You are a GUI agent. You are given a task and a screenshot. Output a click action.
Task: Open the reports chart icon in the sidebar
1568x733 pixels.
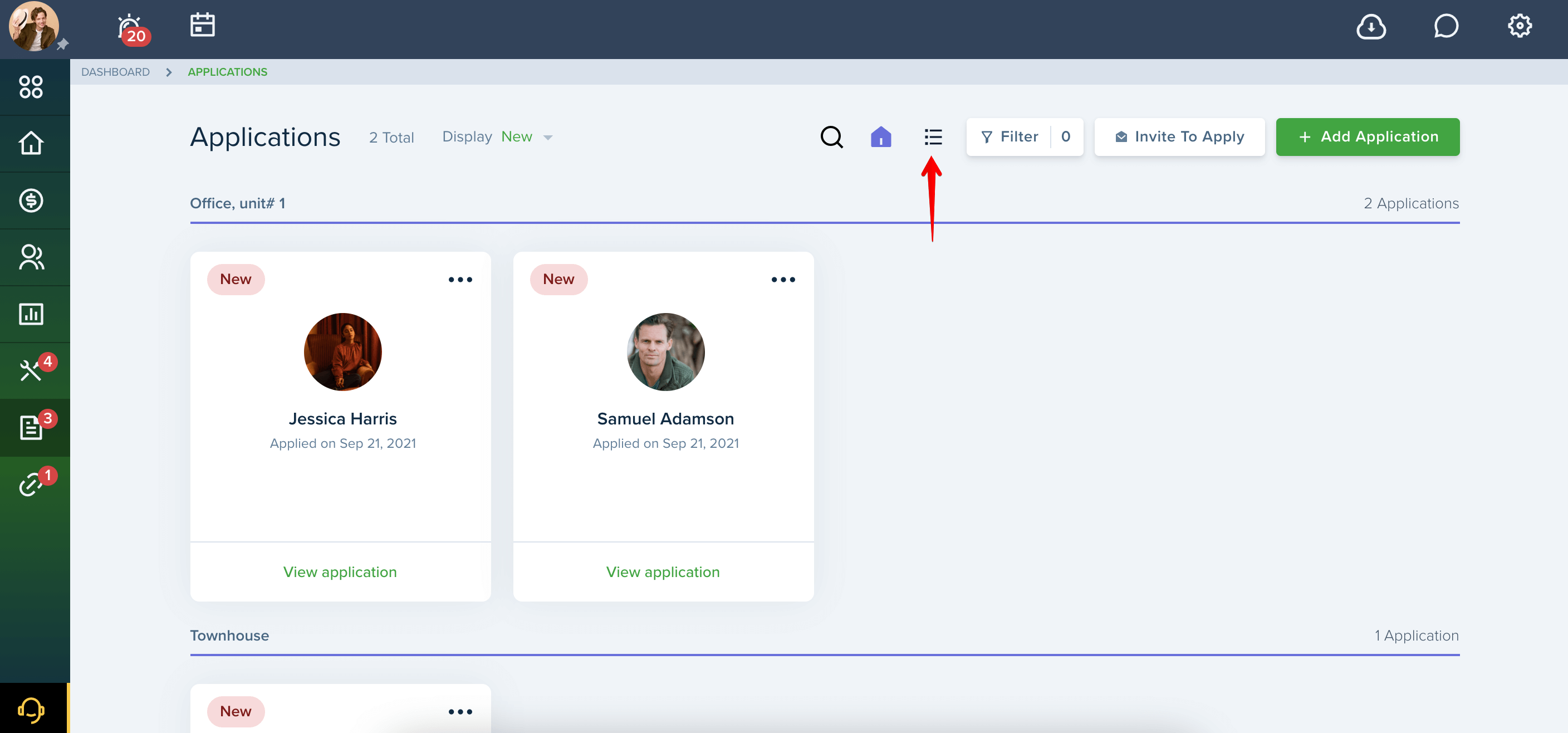coord(31,314)
